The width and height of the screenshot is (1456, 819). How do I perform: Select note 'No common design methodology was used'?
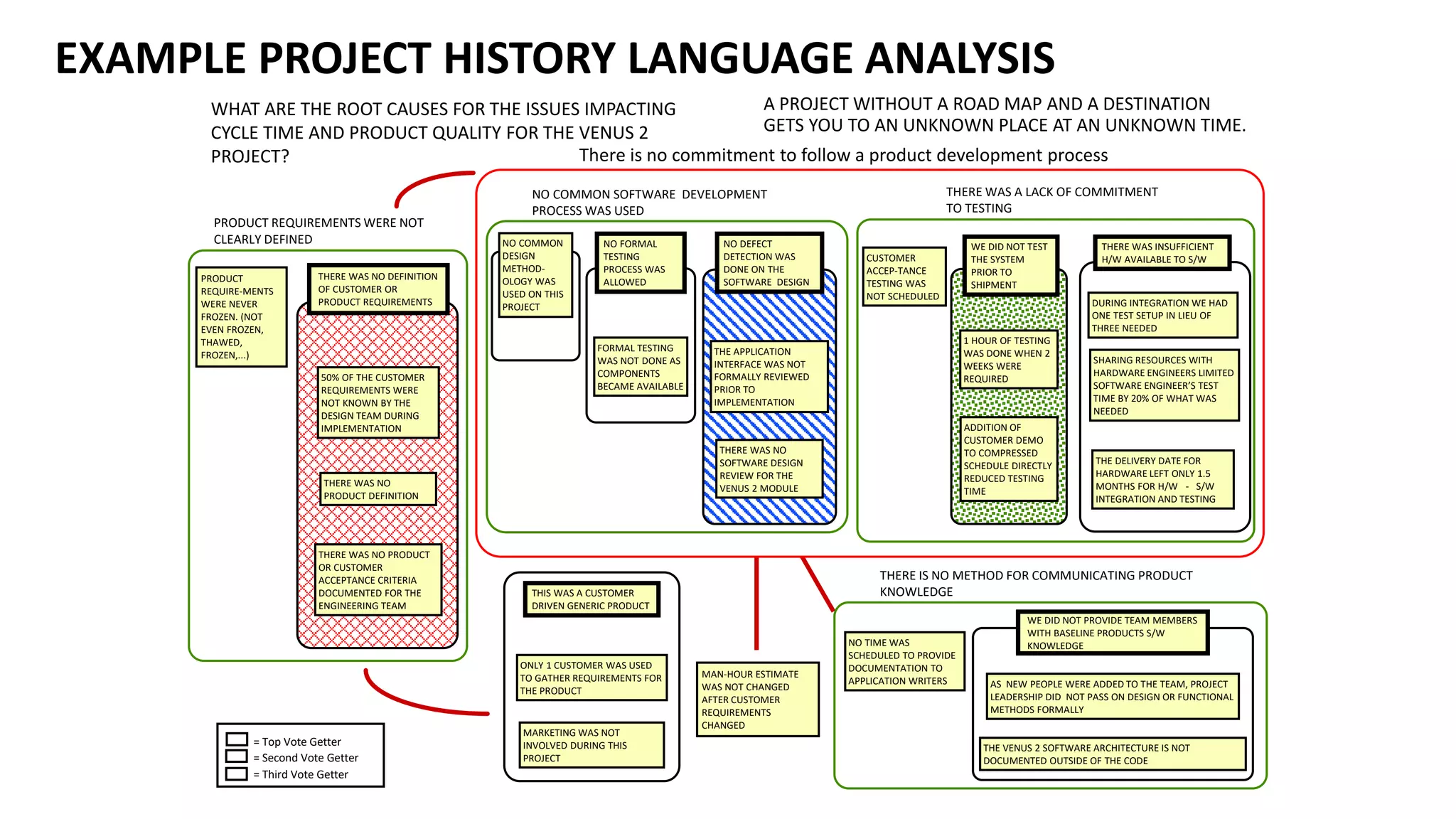535,275
